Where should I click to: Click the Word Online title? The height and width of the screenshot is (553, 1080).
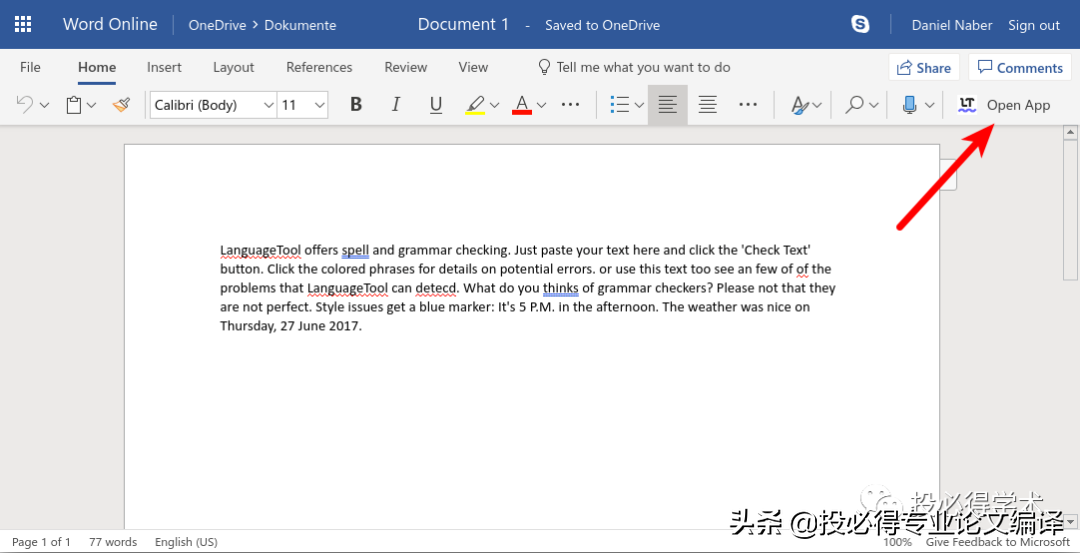110,24
